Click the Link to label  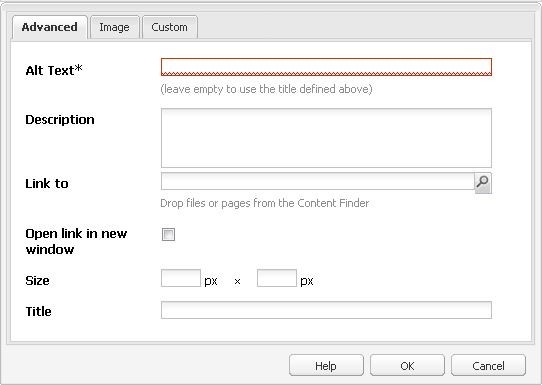click(x=47, y=184)
